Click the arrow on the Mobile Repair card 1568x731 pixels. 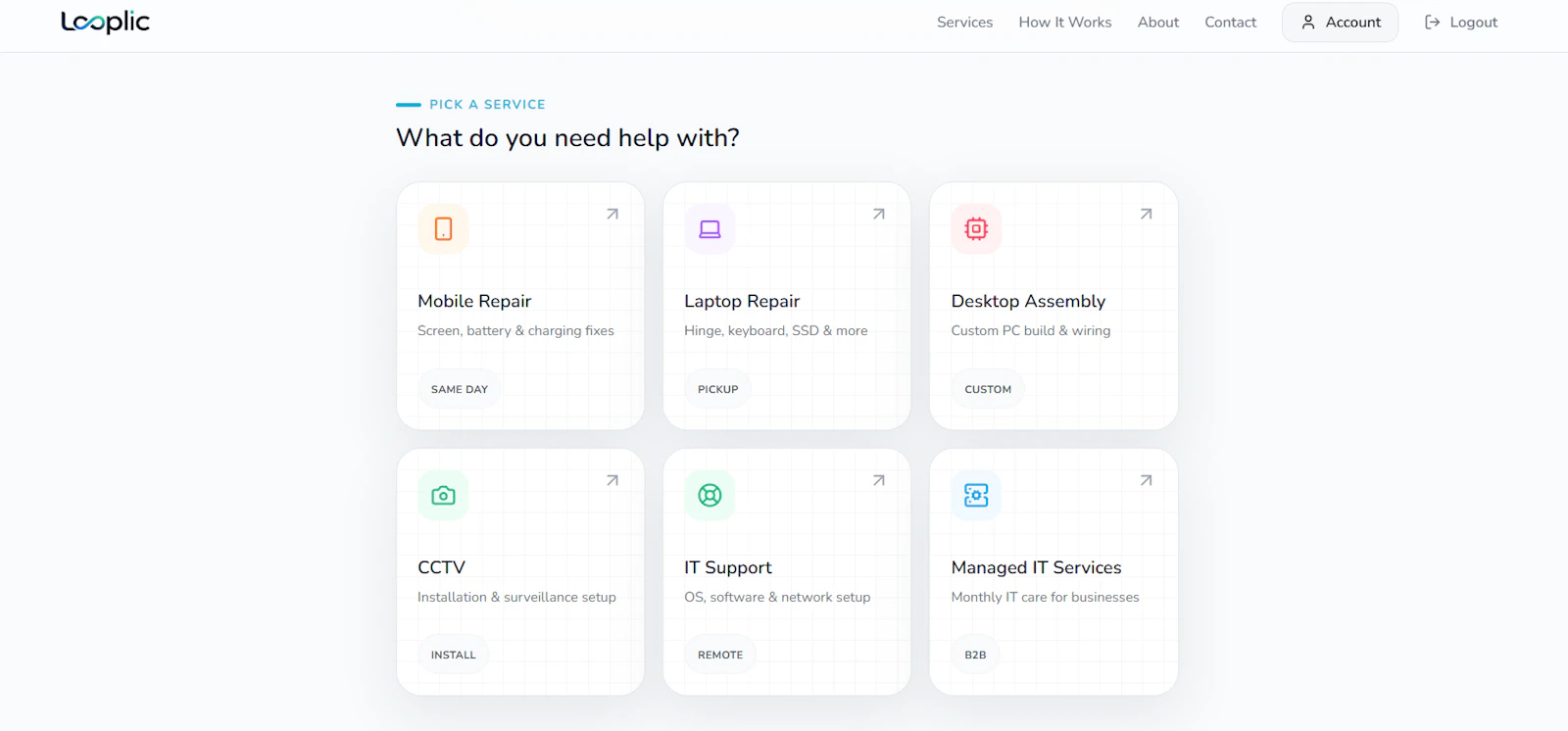[x=612, y=214]
